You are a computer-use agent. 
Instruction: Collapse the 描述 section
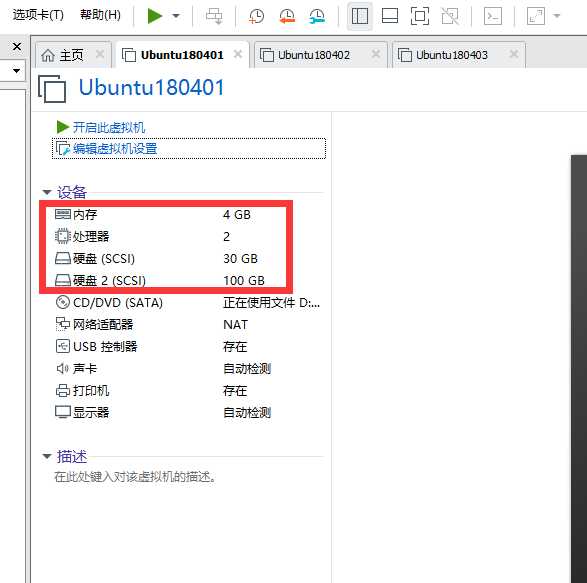pos(47,456)
